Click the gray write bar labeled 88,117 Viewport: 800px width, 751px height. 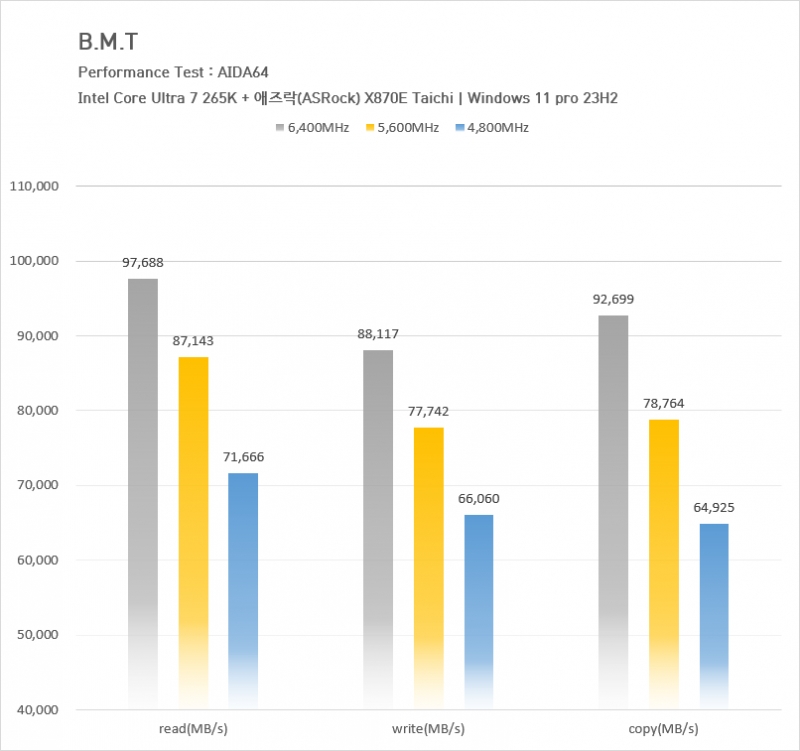(x=378, y=530)
